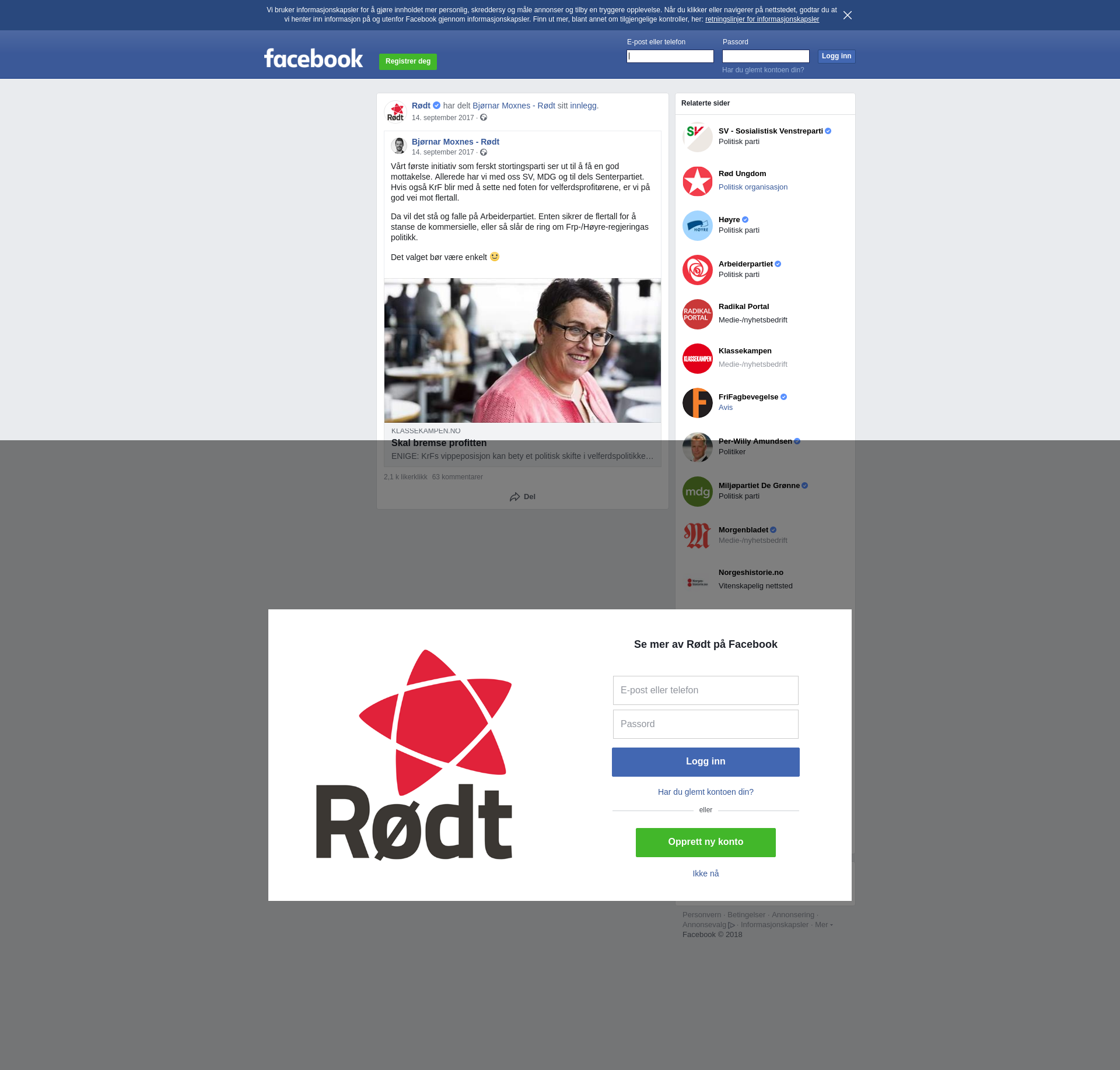Open Radikal Portal page icon
The height and width of the screenshot is (1070, 1120).
pyautogui.click(x=697, y=314)
